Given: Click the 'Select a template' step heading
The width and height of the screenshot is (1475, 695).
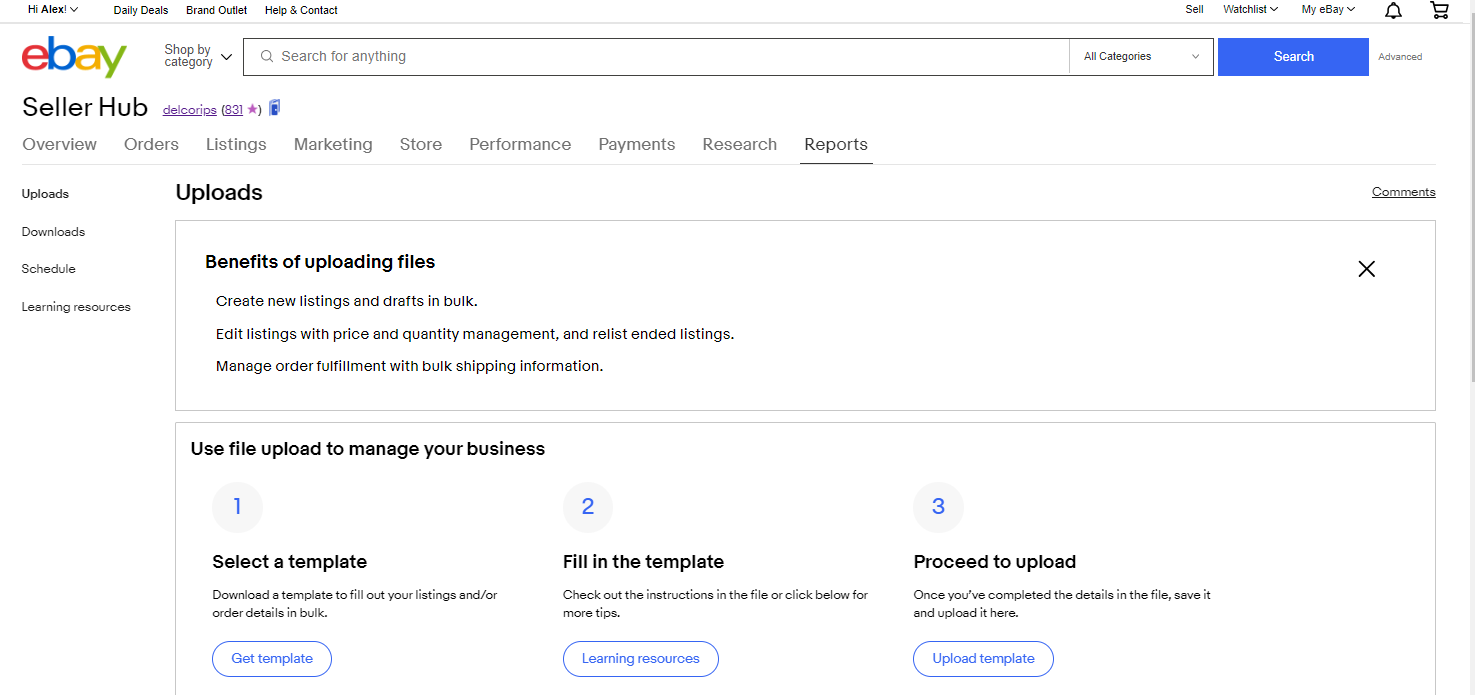Looking at the screenshot, I should tap(290, 562).
